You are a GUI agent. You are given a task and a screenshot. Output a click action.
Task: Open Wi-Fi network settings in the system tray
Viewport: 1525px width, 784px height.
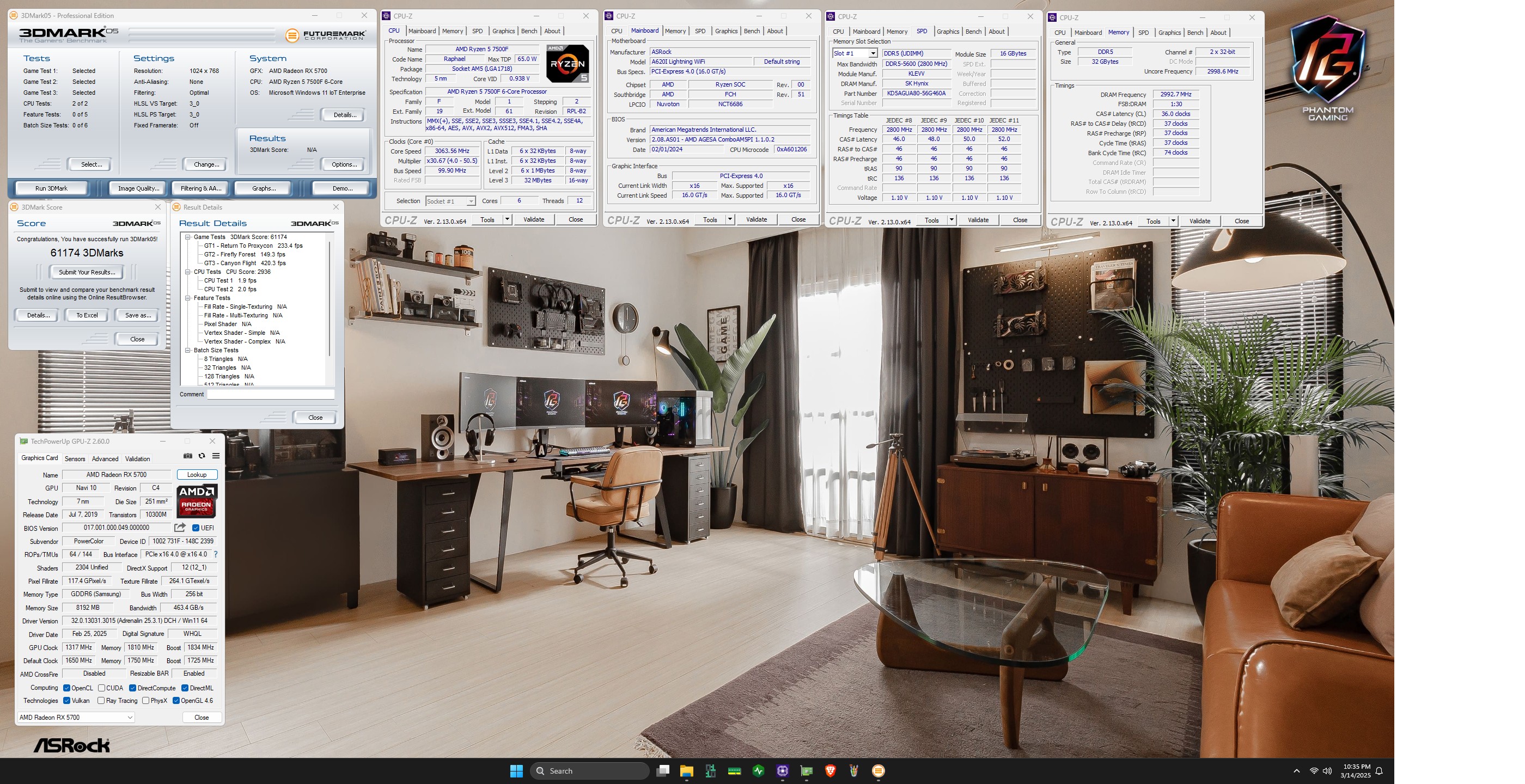tap(1314, 770)
